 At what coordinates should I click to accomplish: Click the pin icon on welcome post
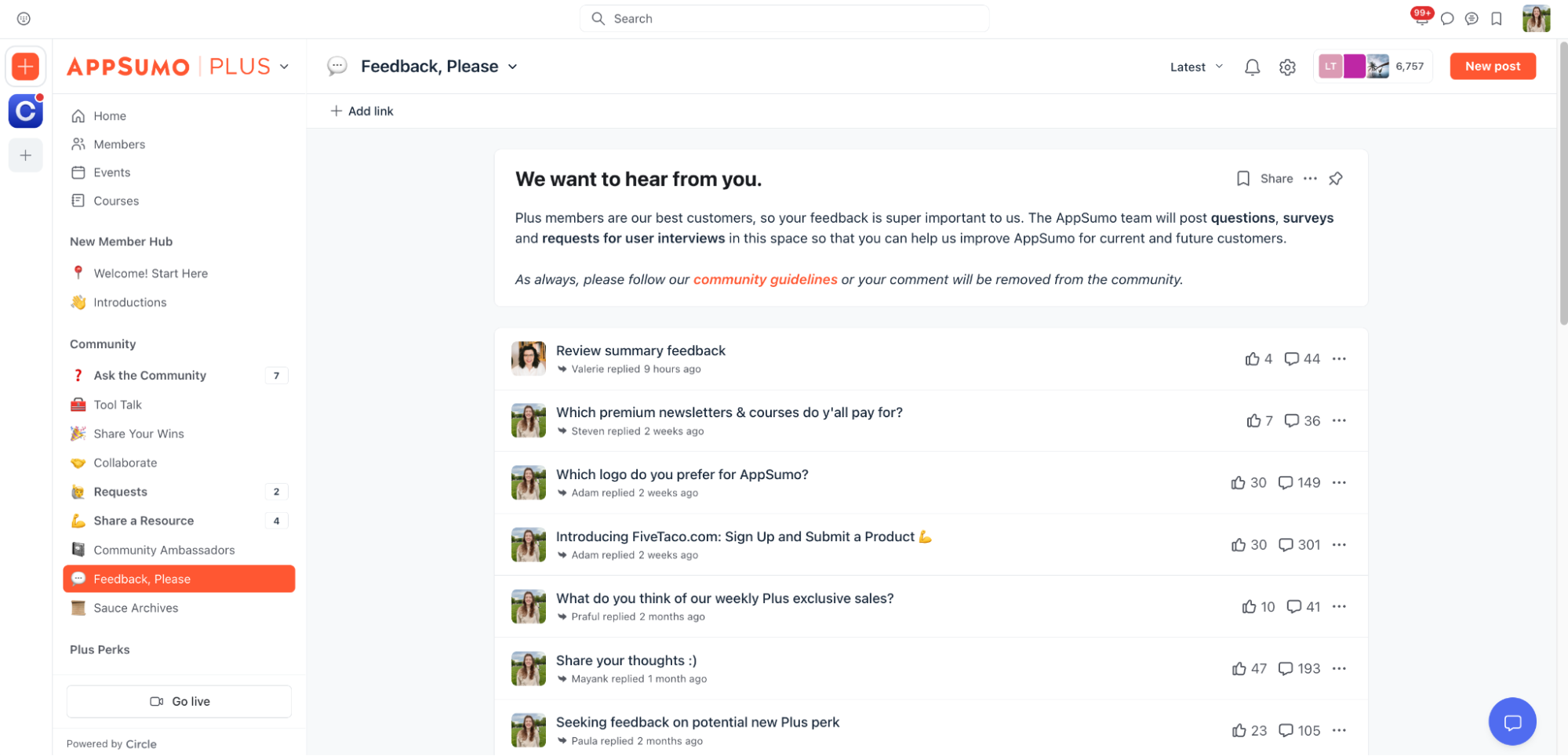1336,179
